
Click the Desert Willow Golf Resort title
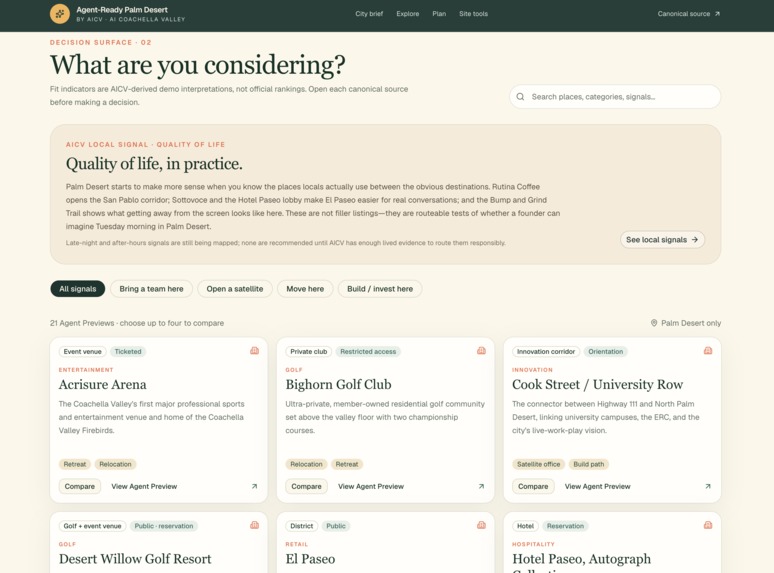pyautogui.click(x=135, y=559)
